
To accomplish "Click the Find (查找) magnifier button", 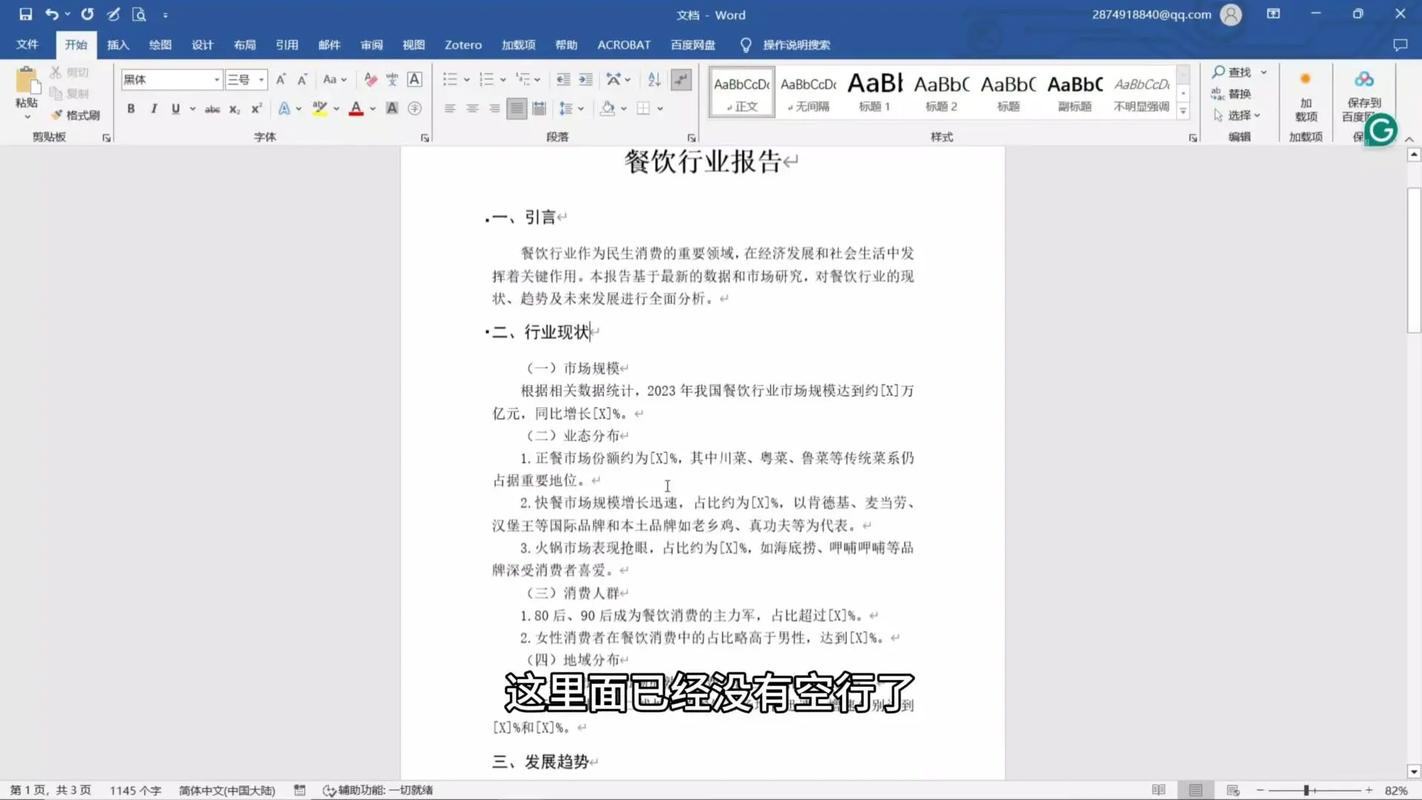I will (x=1232, y=72).
